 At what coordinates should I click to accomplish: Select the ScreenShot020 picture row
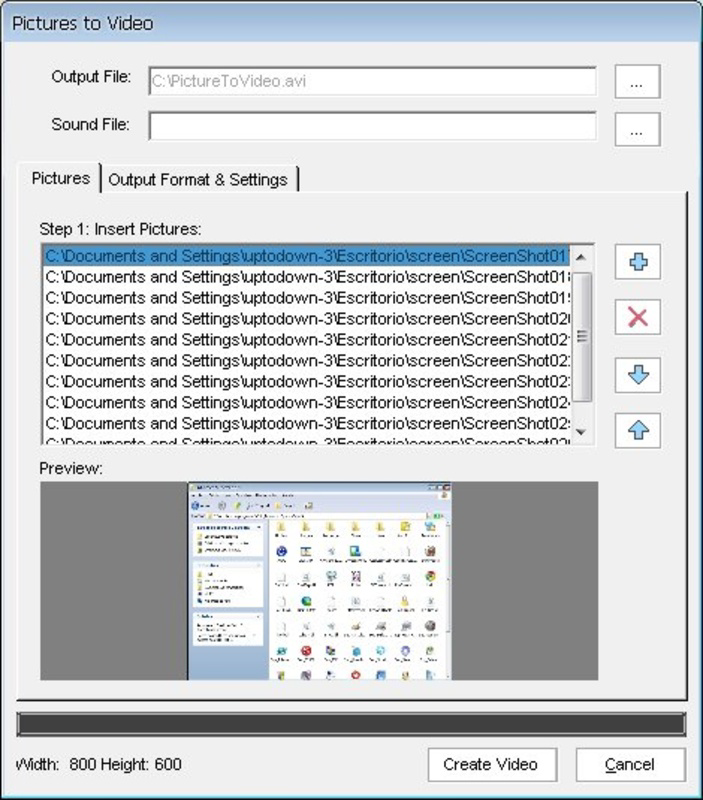[307, 318]
